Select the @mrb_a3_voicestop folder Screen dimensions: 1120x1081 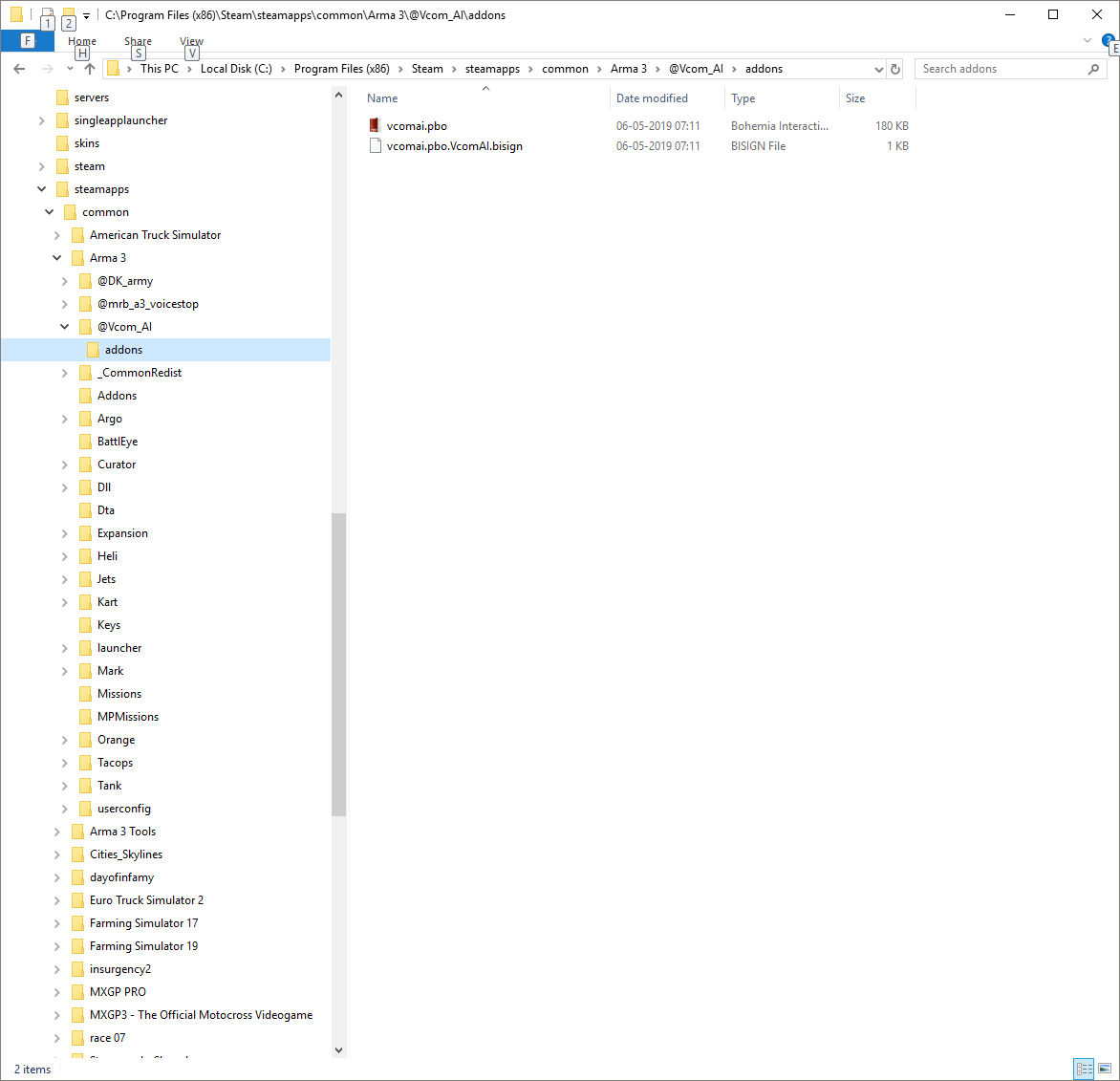[148, 304]
